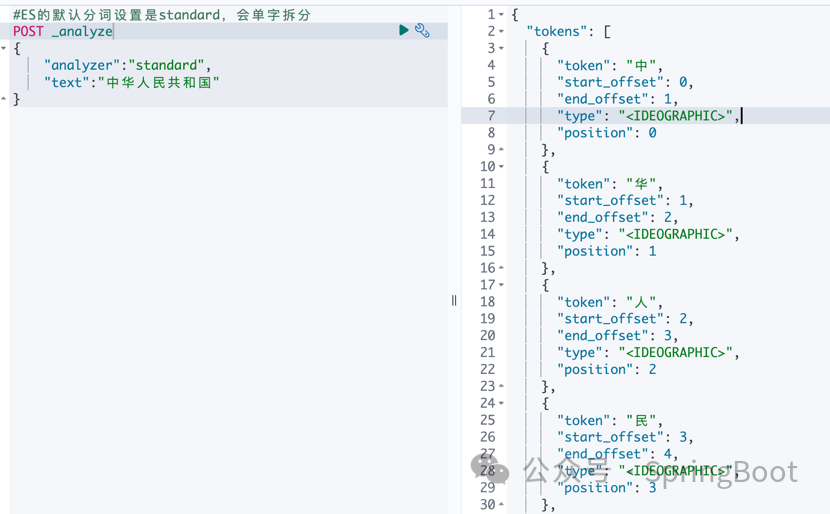Click "end_offset": 3 on line 20

[617, 336]
